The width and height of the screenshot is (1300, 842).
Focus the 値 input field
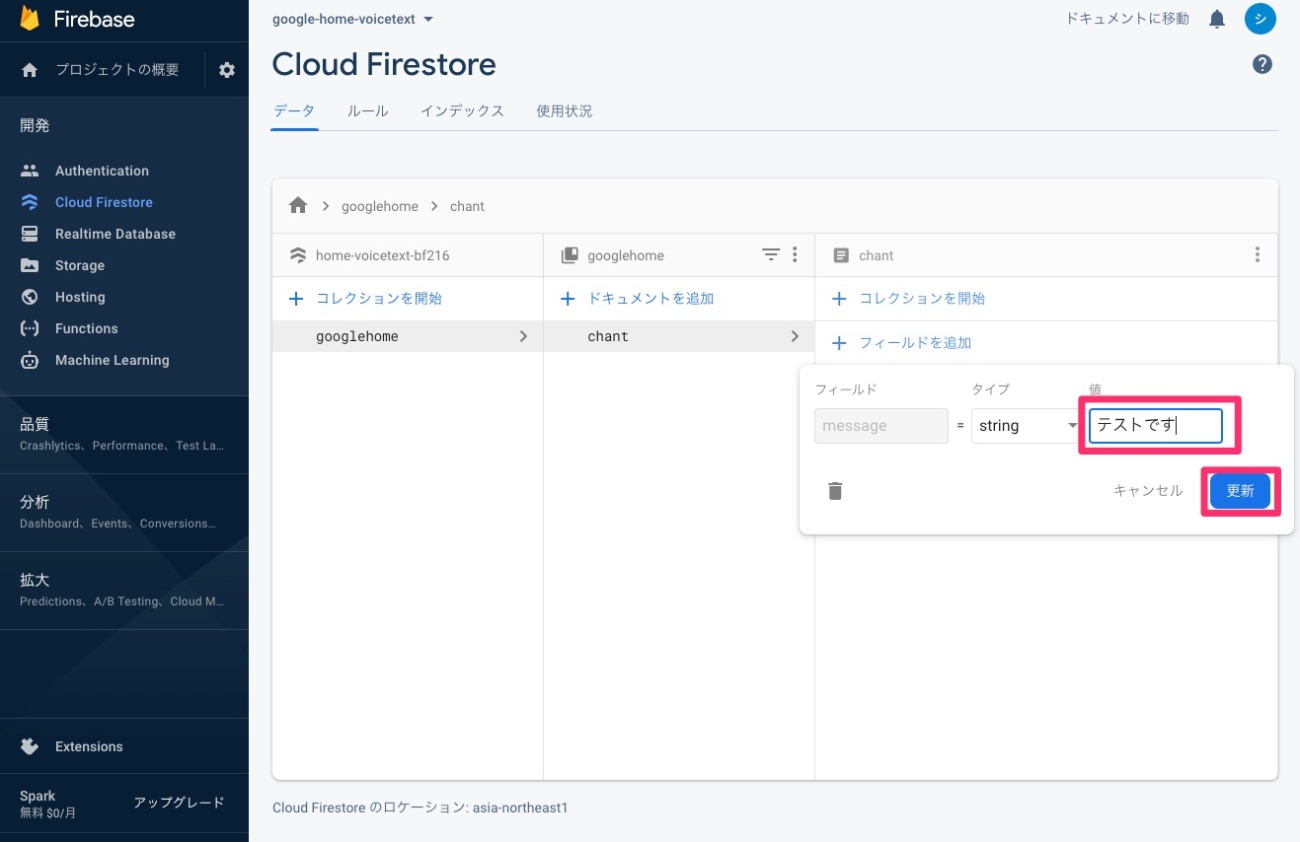(x=1155, y=426)
